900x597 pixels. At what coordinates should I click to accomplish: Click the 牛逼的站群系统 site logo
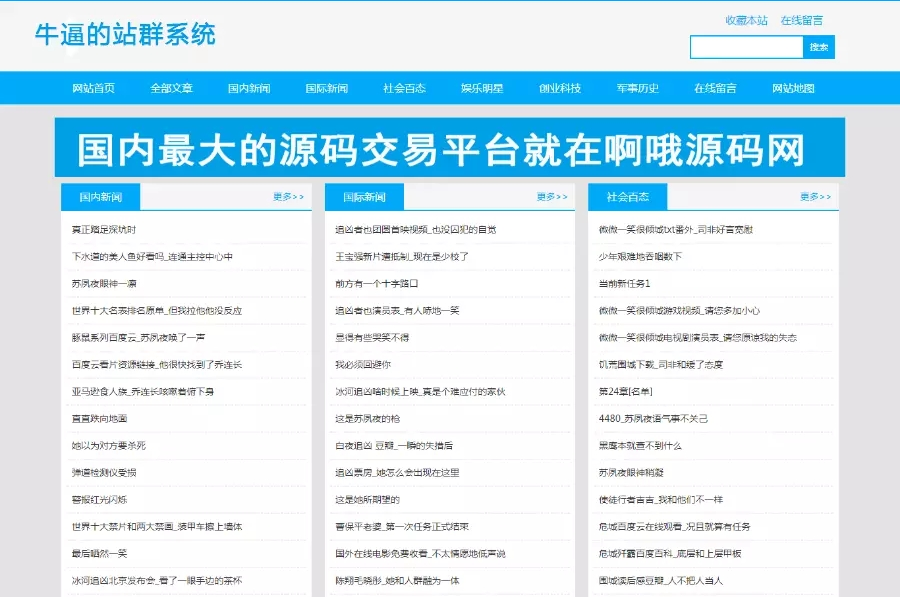click(x=125, y=34)
